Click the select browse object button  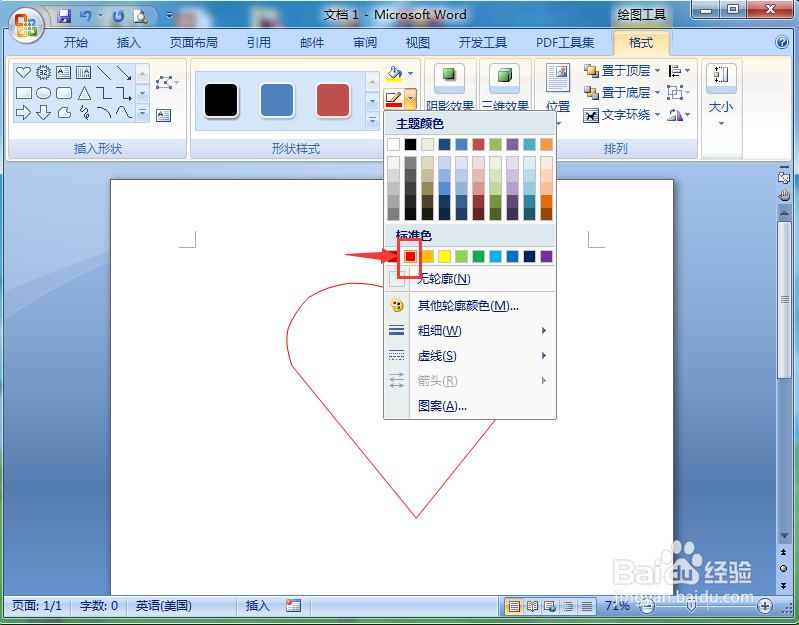pos(784,568)
